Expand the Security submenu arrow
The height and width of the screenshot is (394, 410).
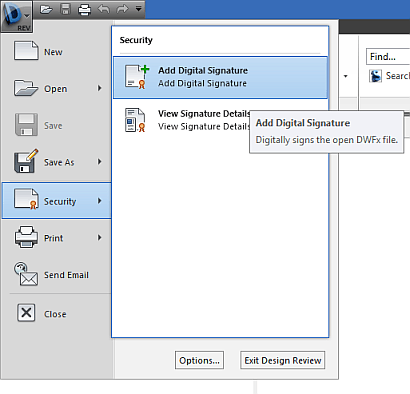tap(99, 201)
